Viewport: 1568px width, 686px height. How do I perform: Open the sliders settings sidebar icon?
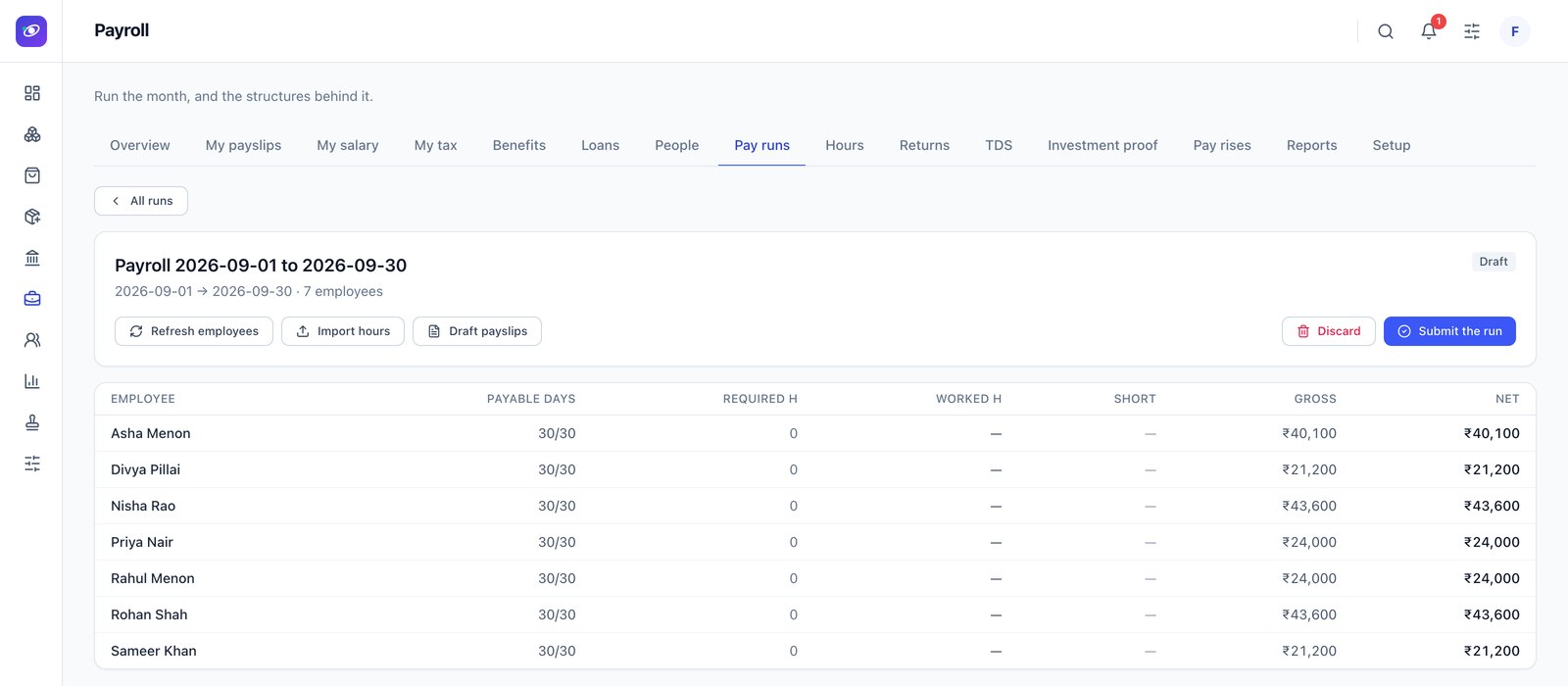coord(32,464)
